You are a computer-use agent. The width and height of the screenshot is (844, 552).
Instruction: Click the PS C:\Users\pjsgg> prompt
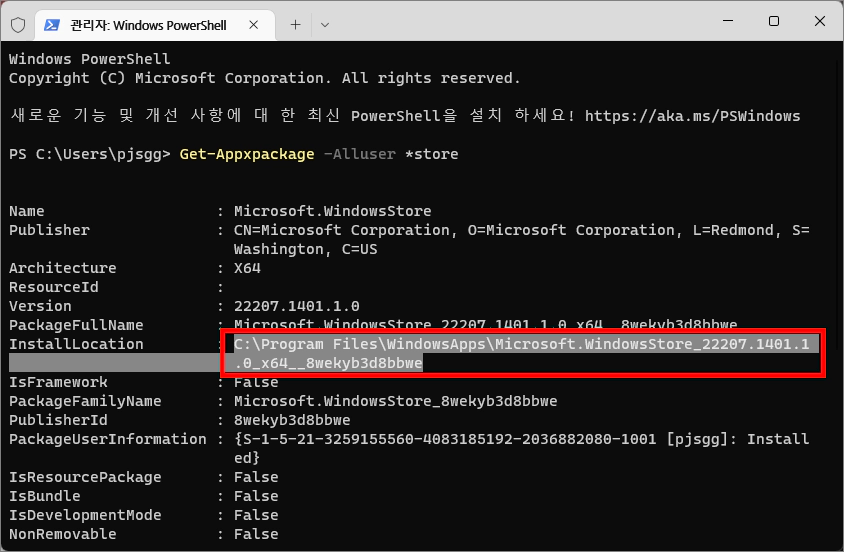coord(89,154)
